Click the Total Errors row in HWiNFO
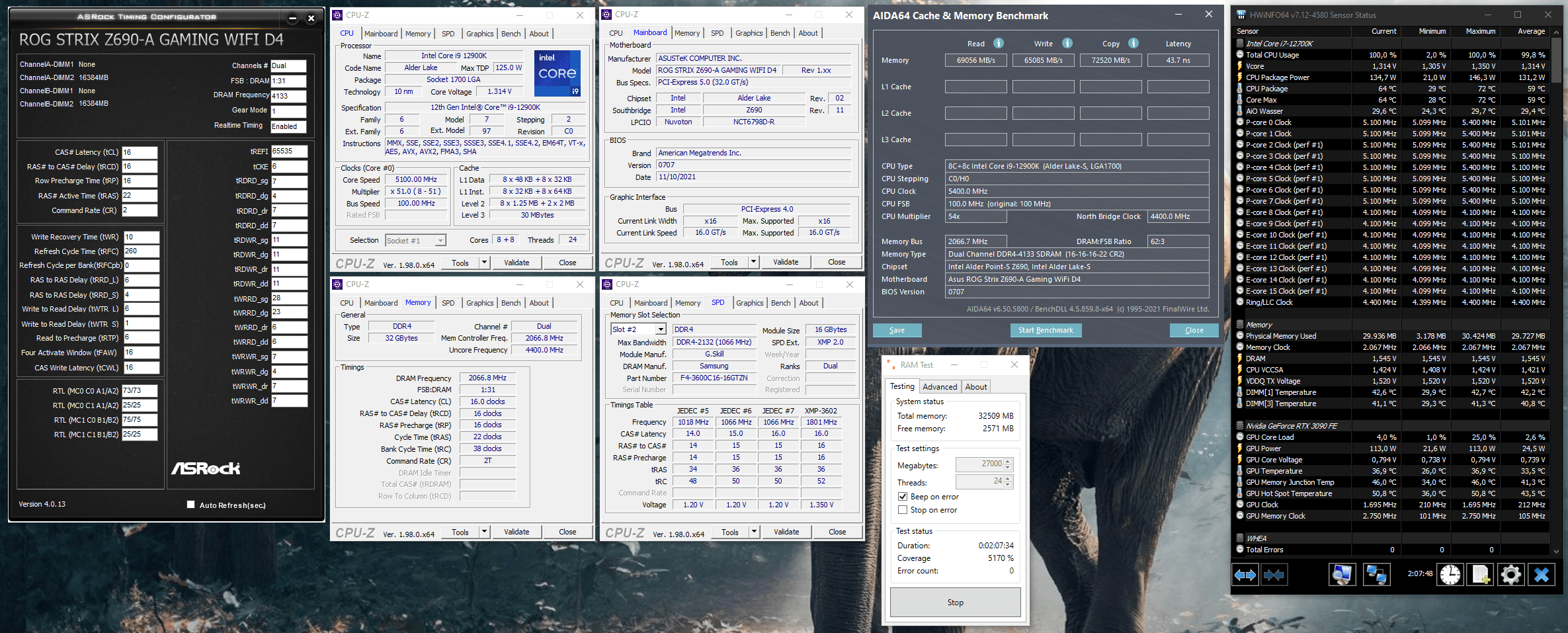Viewport: 1568px width, 633px height. click(1391, 550)
